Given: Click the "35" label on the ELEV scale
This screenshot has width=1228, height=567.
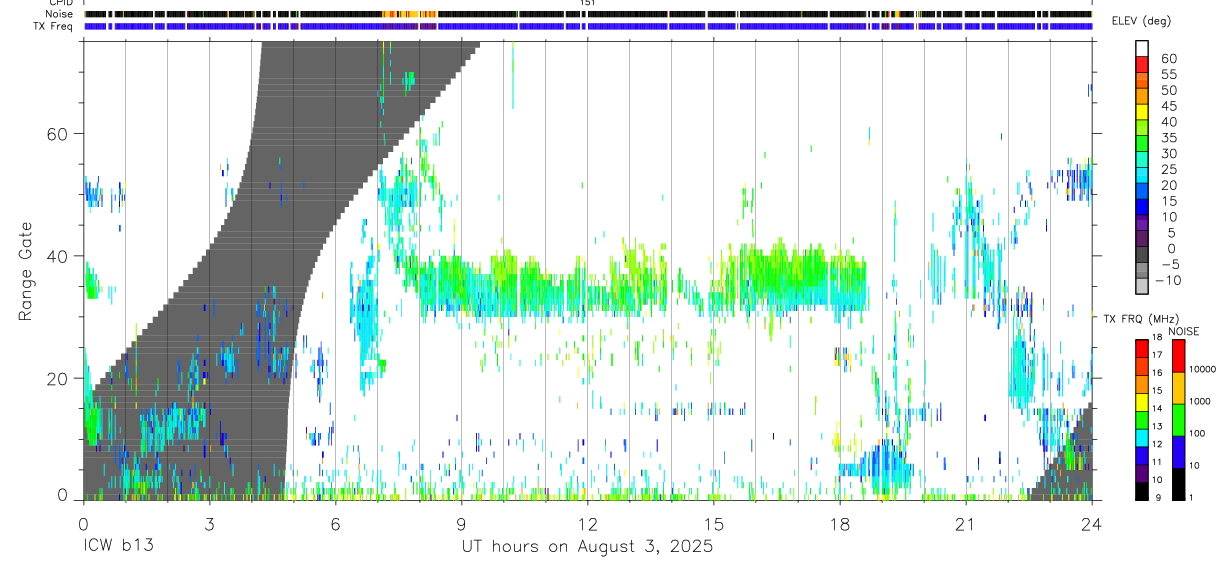Looking at the screenshot, I should [x=1168, y=138].
